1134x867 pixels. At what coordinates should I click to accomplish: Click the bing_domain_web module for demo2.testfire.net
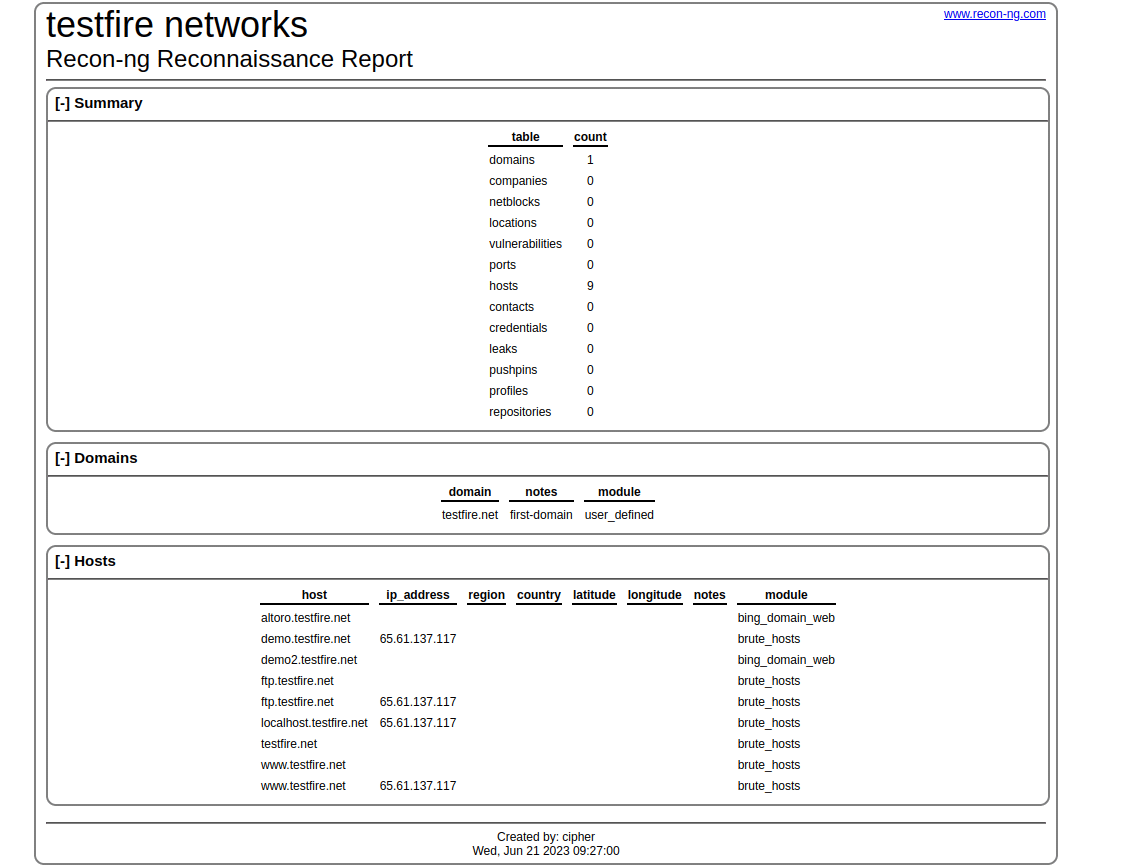(786, 659)
